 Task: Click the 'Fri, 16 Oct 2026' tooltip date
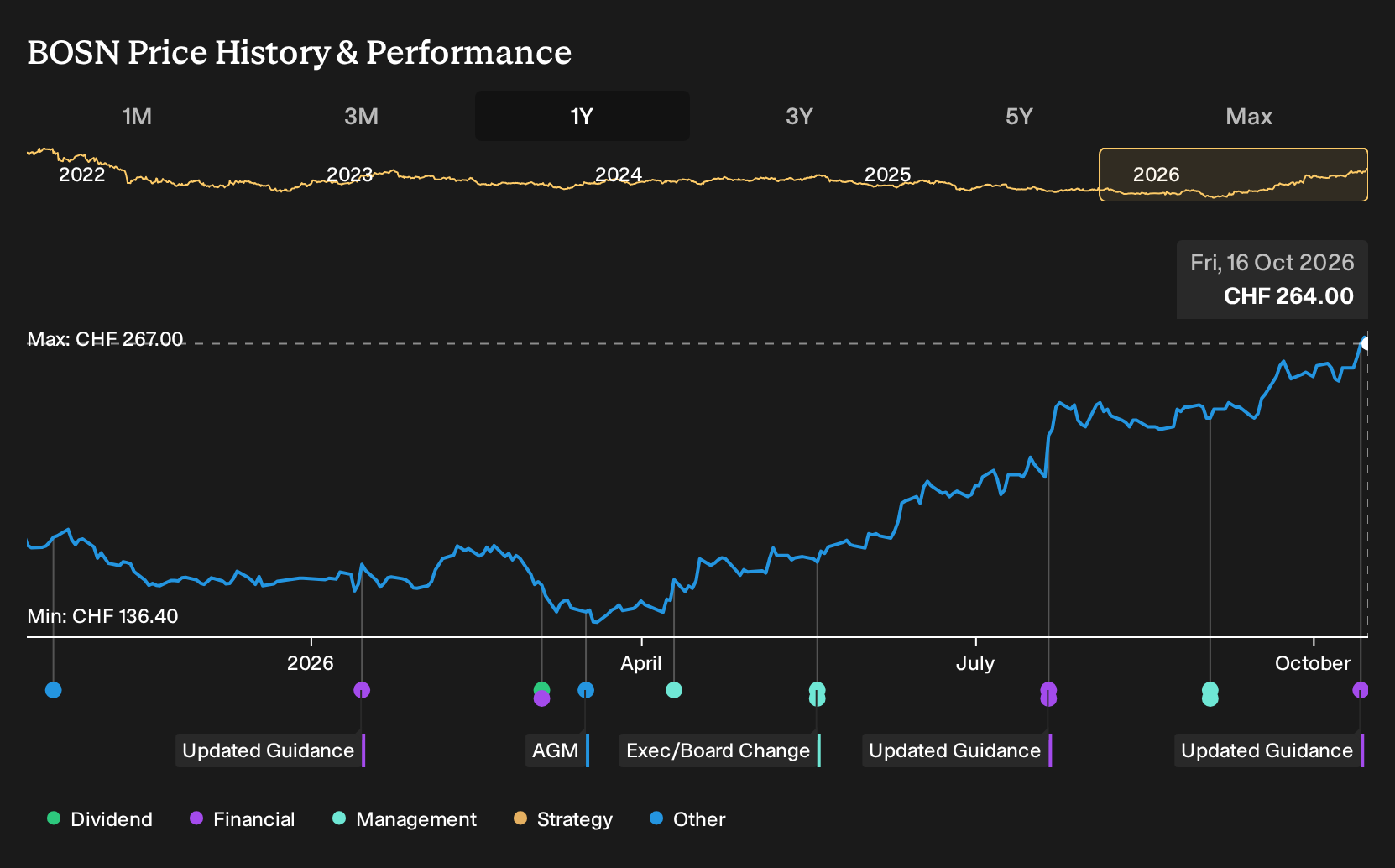pyautogui.click(x=1272, y=263)
